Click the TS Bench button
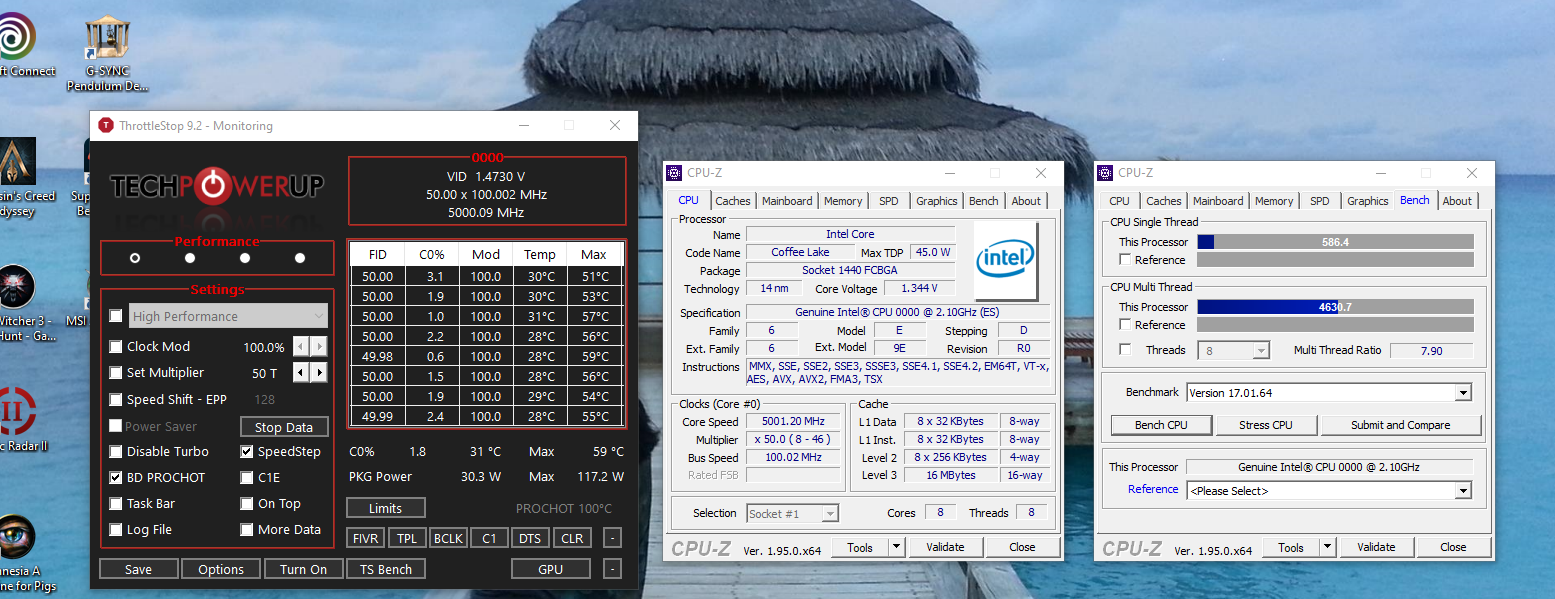This screenshot has width=1555, height=599. click(x=386, y=569)
